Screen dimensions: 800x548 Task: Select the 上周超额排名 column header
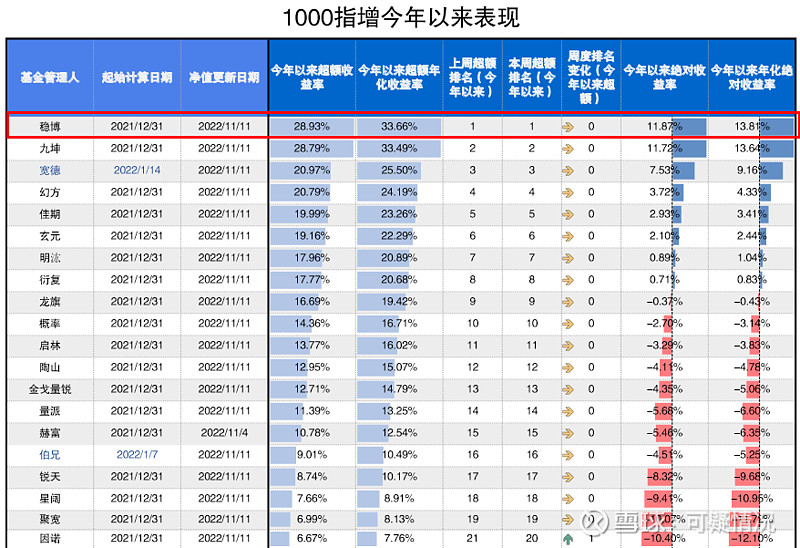coord(472,77)
